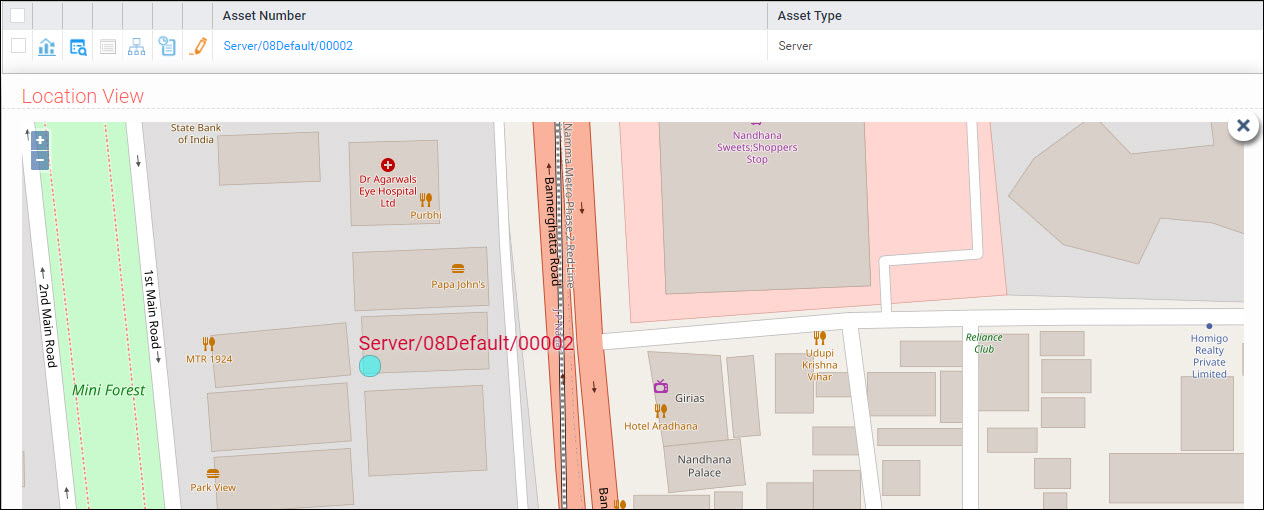Sort by Asset Number column header

(x=265, y=16)
